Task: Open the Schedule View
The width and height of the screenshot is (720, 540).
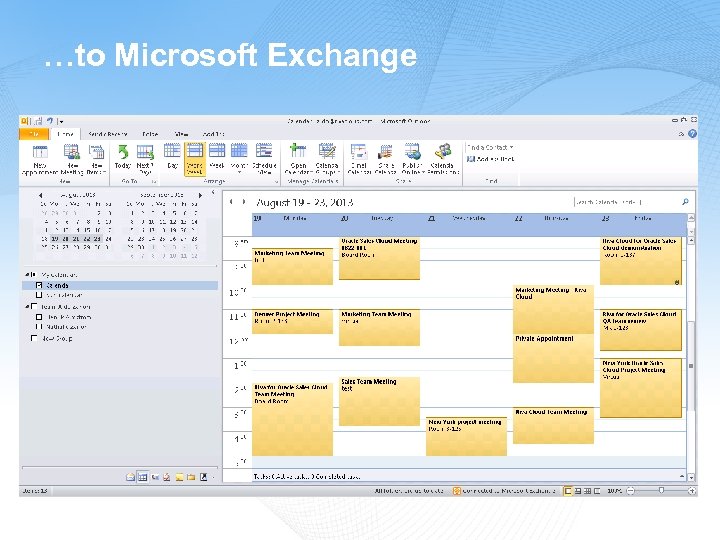Action: pyautogui.click(x=264, y=159)
